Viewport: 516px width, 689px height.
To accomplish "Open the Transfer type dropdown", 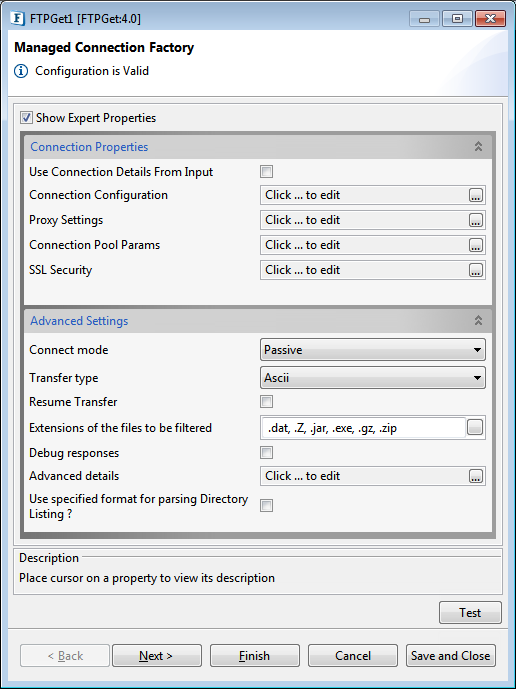I will pyautogui.click(x=373, y=378).
